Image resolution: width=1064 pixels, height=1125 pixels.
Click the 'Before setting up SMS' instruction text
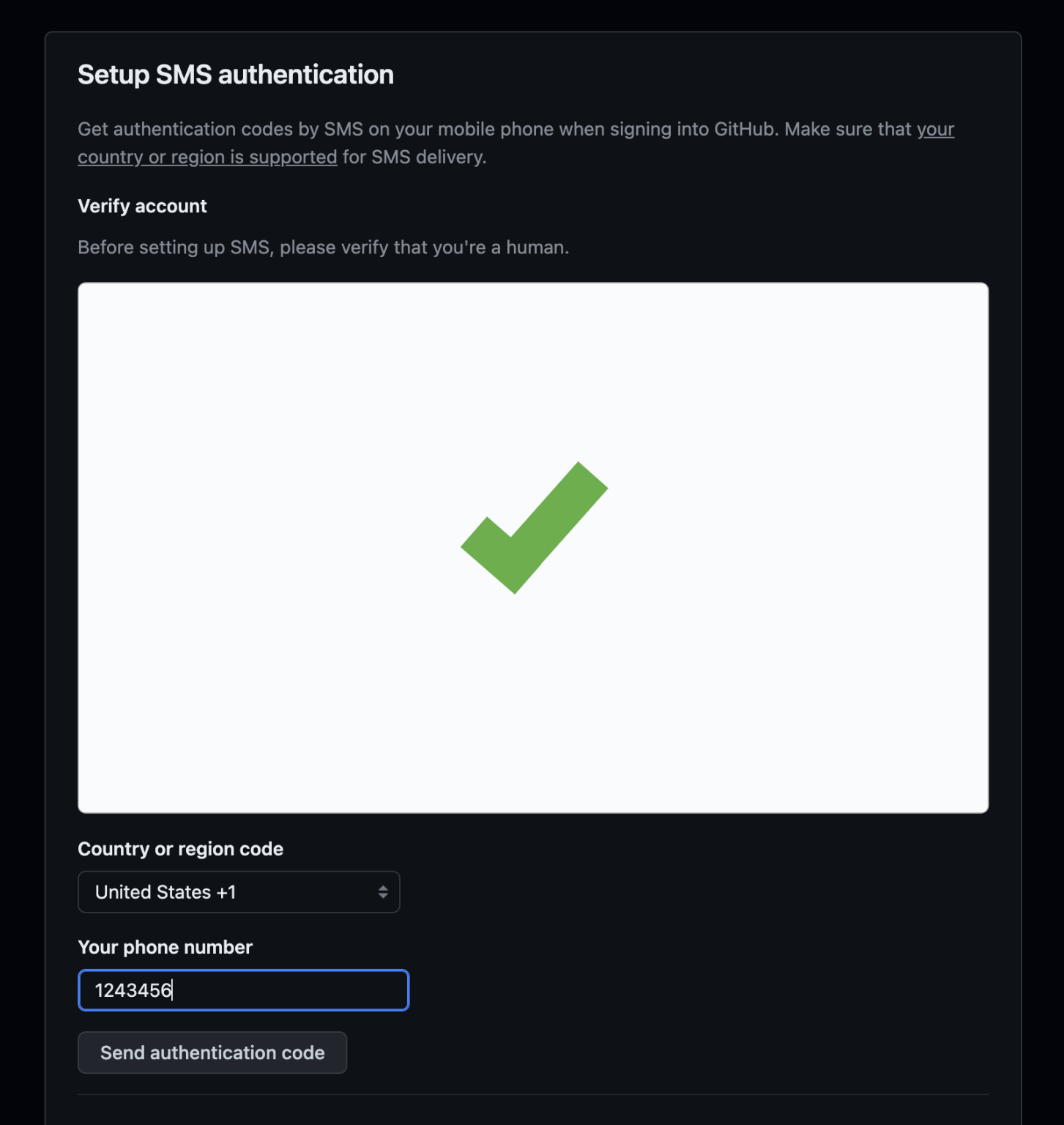tap(323, 247)
